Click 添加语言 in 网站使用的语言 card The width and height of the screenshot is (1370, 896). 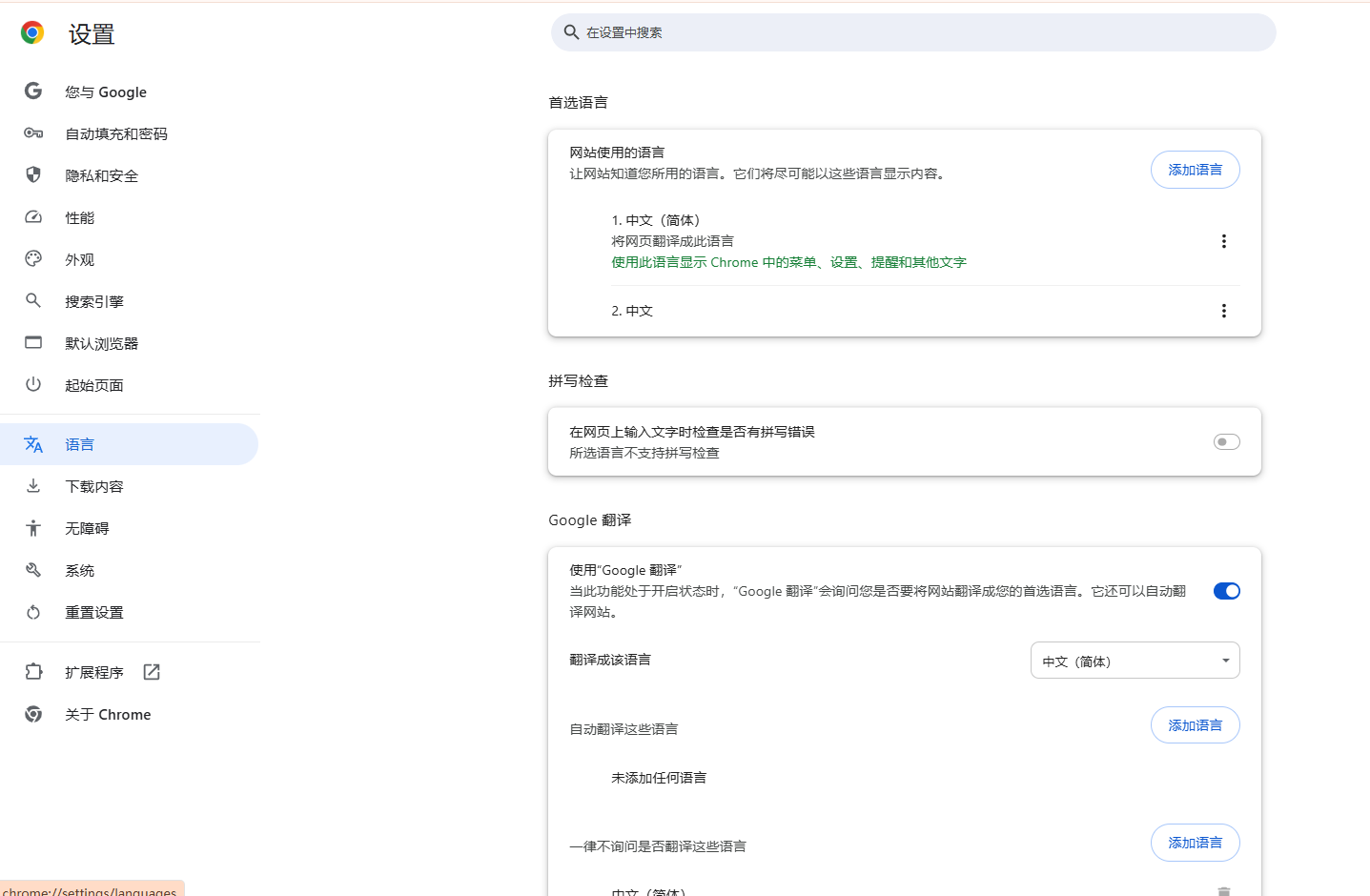pyautogui.click(x=1195, y=170)
